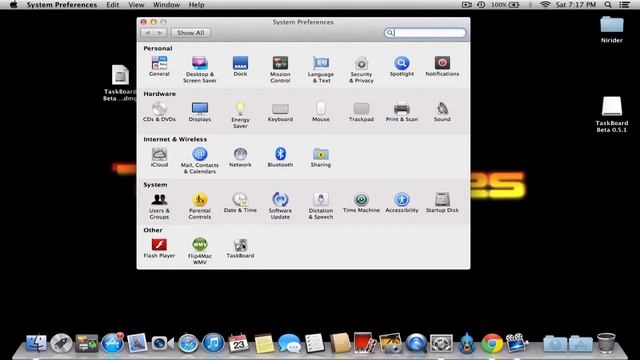The width and height of the screenshot is (640, 360).
Task: Focus the System Preferences search field
Action: [x=425, y=33]
